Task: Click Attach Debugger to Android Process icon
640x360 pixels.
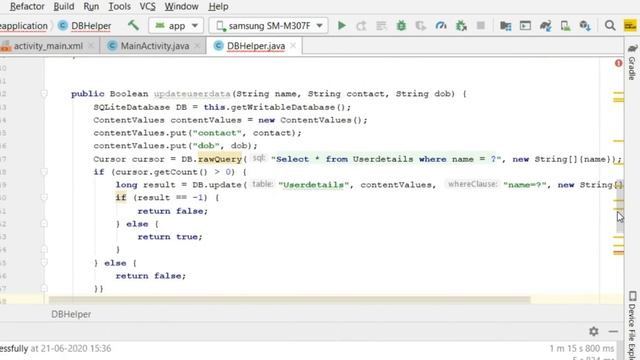Action: tap(461, 26)
